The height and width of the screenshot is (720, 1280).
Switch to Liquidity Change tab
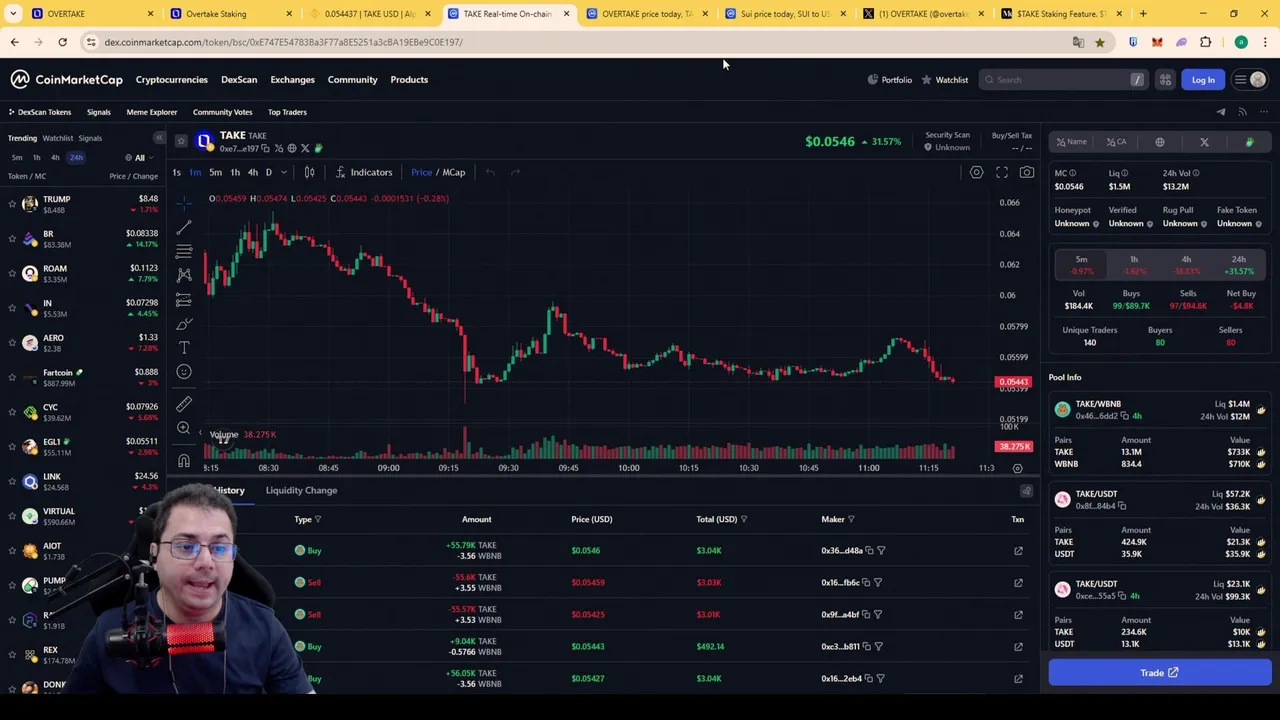point(301,490)
